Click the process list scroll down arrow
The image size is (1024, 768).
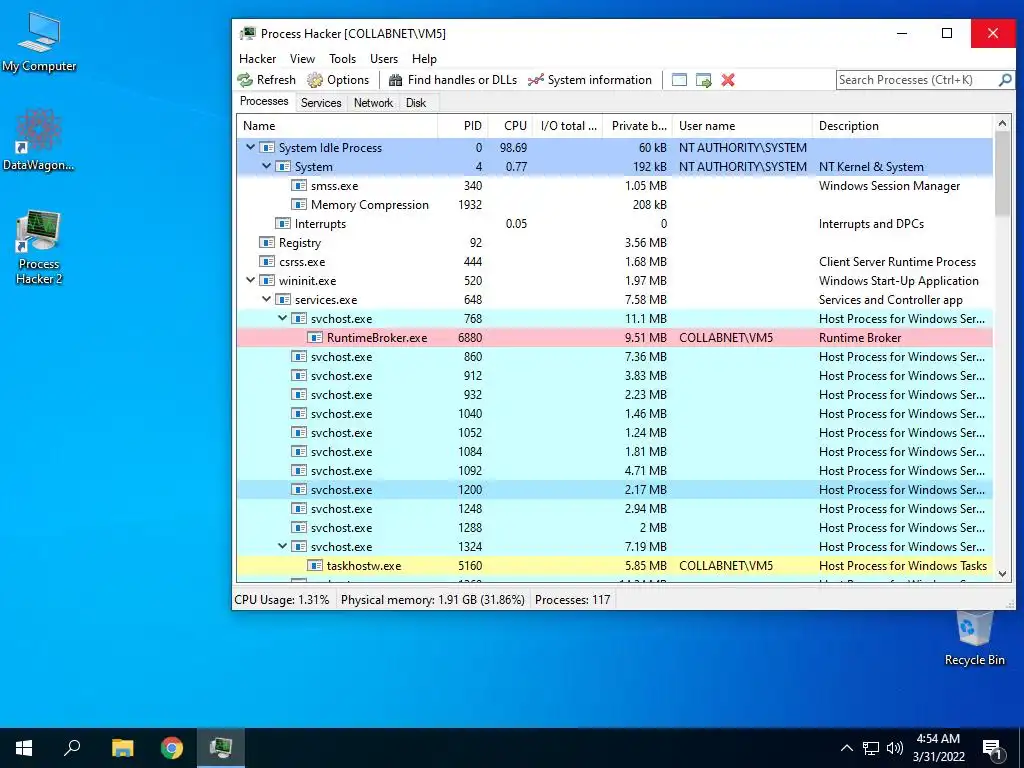(1002, 574)
